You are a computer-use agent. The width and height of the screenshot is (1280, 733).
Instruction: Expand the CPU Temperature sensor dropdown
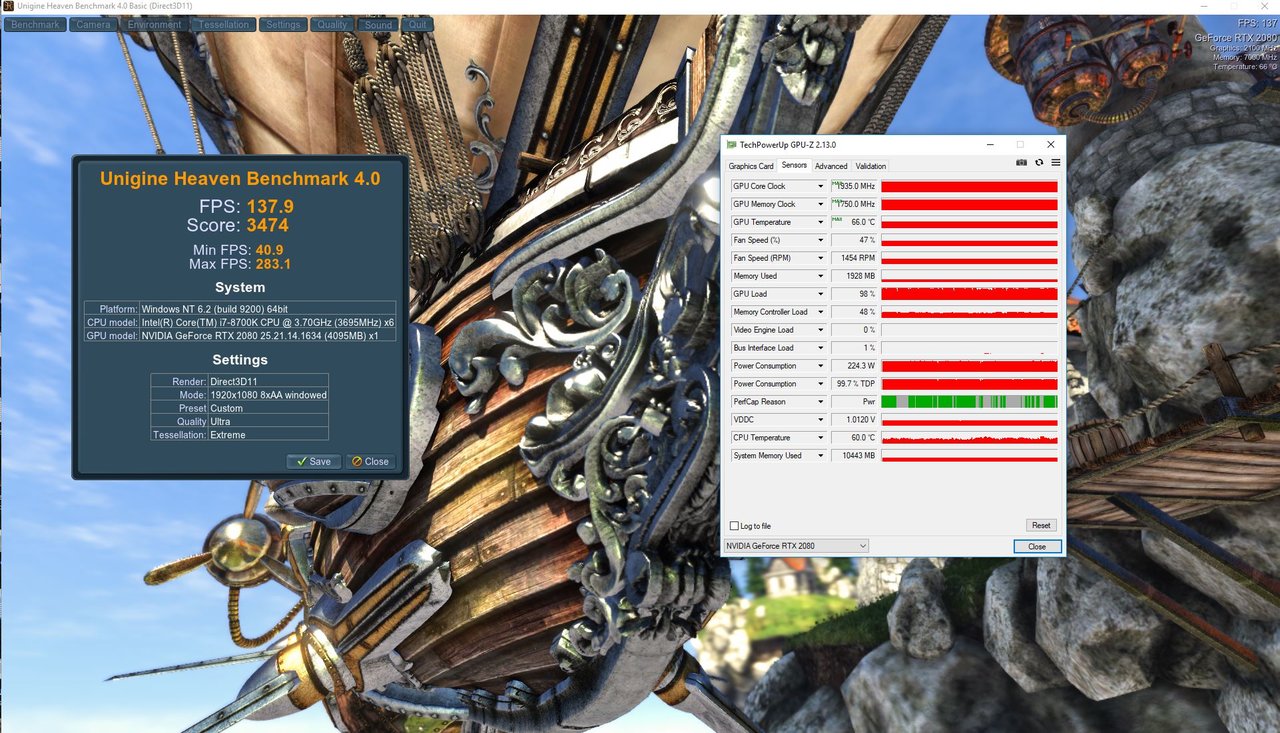pyautogui.click(x=821, y=438)
